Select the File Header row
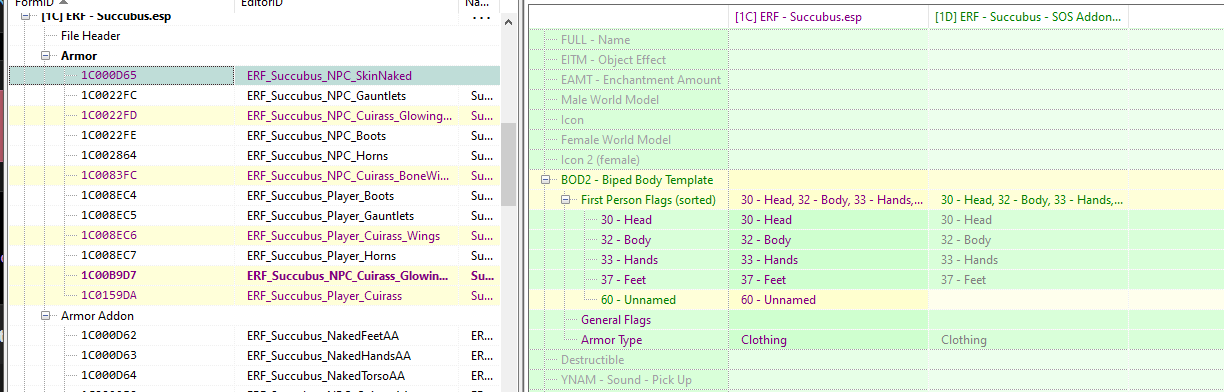The height and width of the screenshot is (392, 1224). [x=91, y=36]
